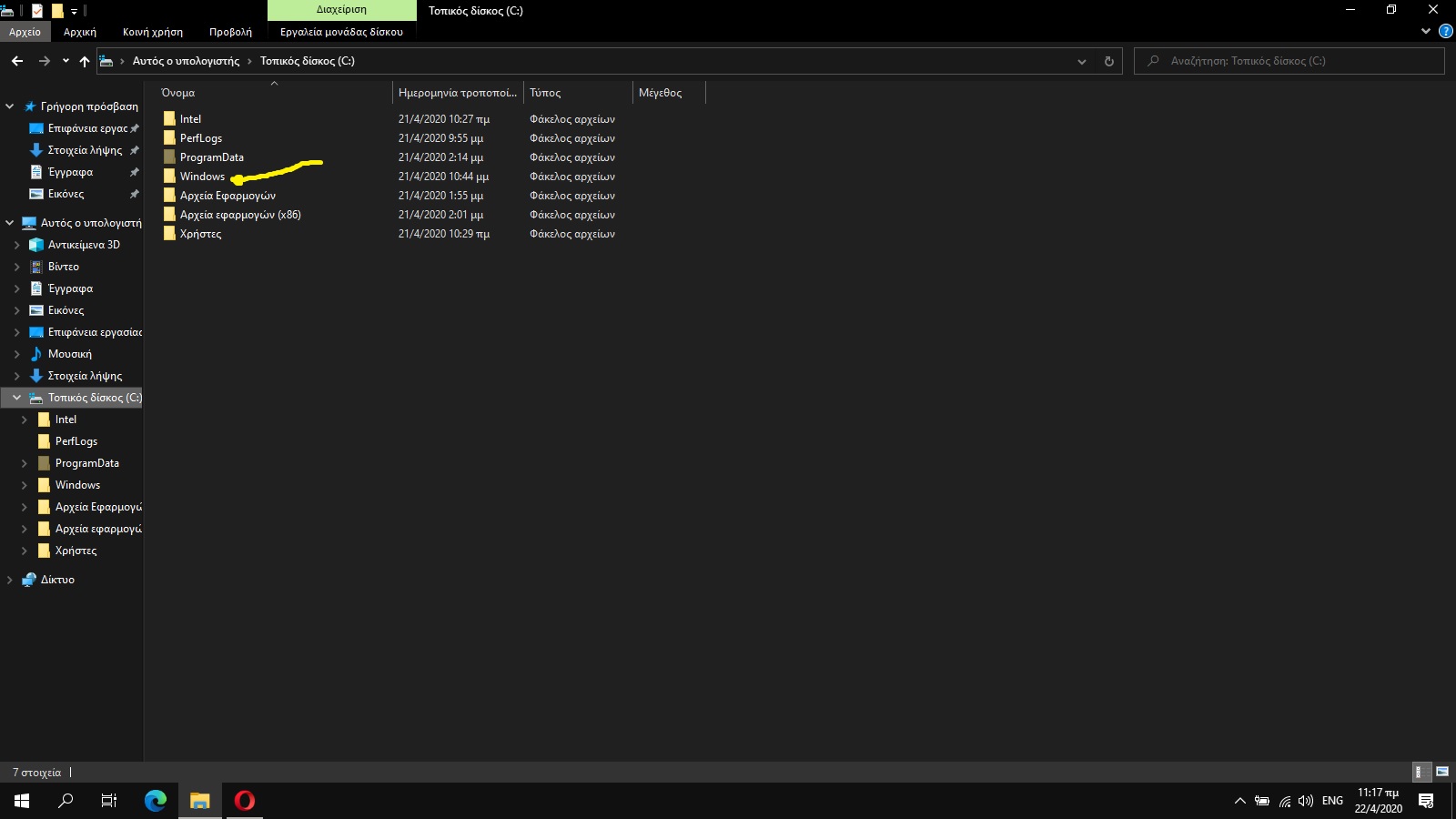Open the Windows Start menu
The width and height of the screenshot is (1456, 819).
(x=22, y=801)
